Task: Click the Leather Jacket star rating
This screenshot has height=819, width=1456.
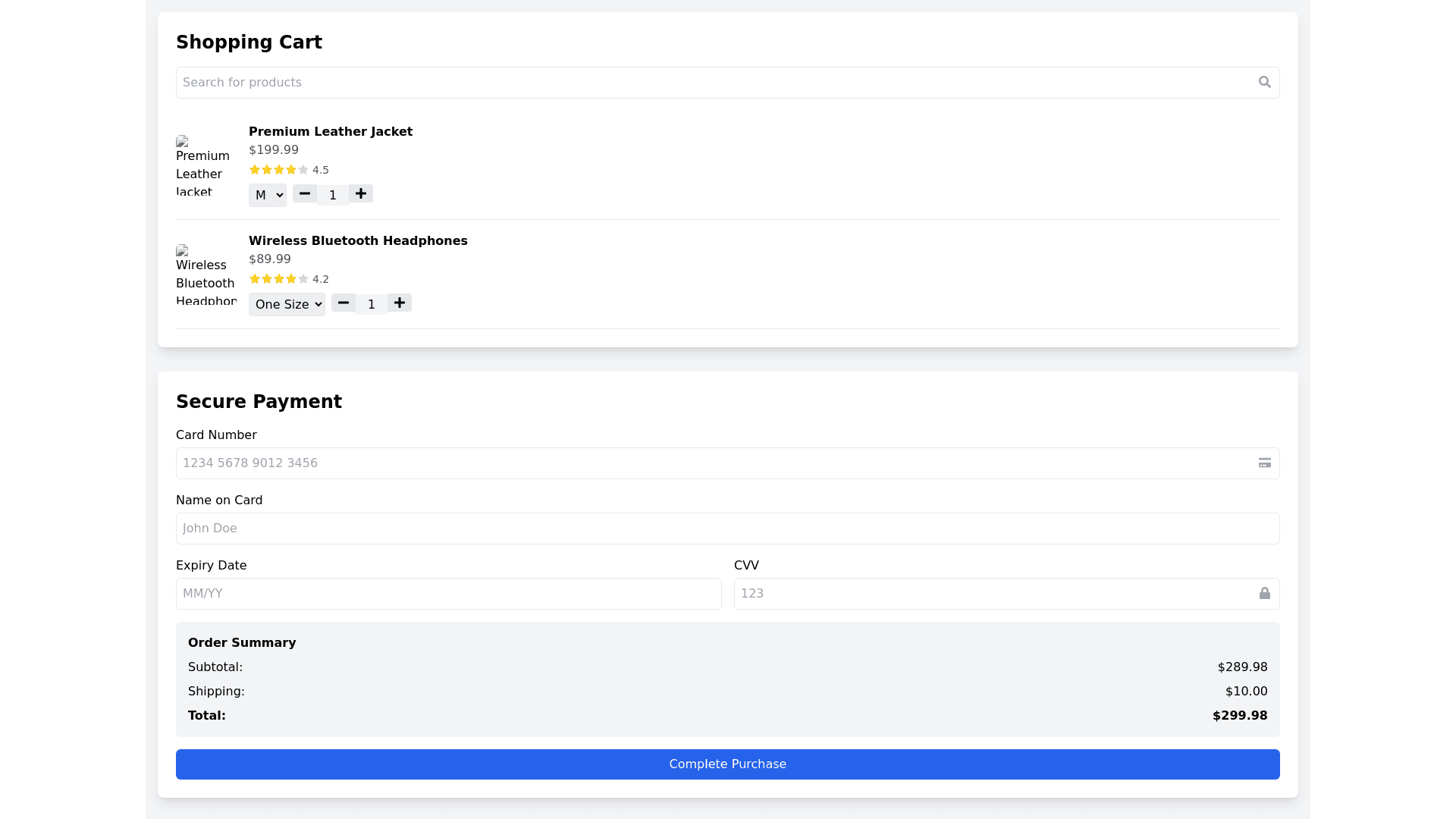Action: coord(278,170)
